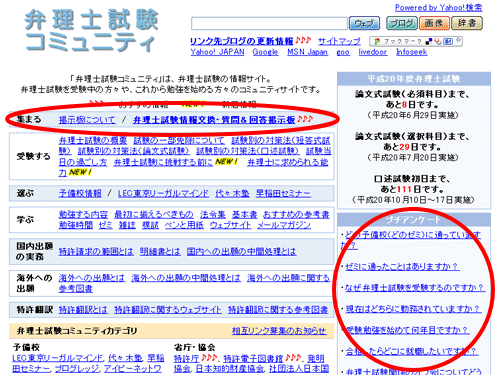Visit the livedoor link
The width and height of the screenshot is (500, 375).
pyautogui.click(x=373, y=52)
